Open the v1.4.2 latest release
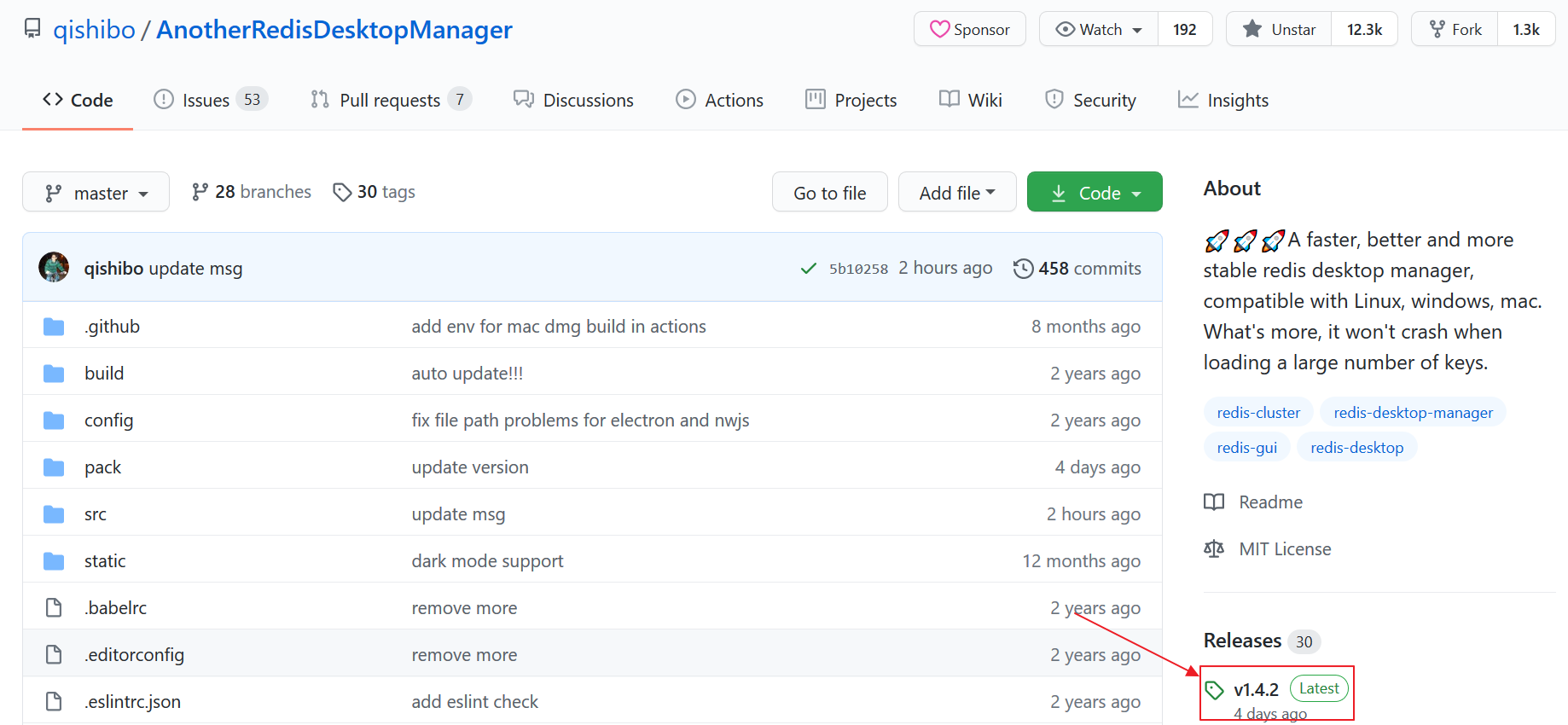 1256,689
